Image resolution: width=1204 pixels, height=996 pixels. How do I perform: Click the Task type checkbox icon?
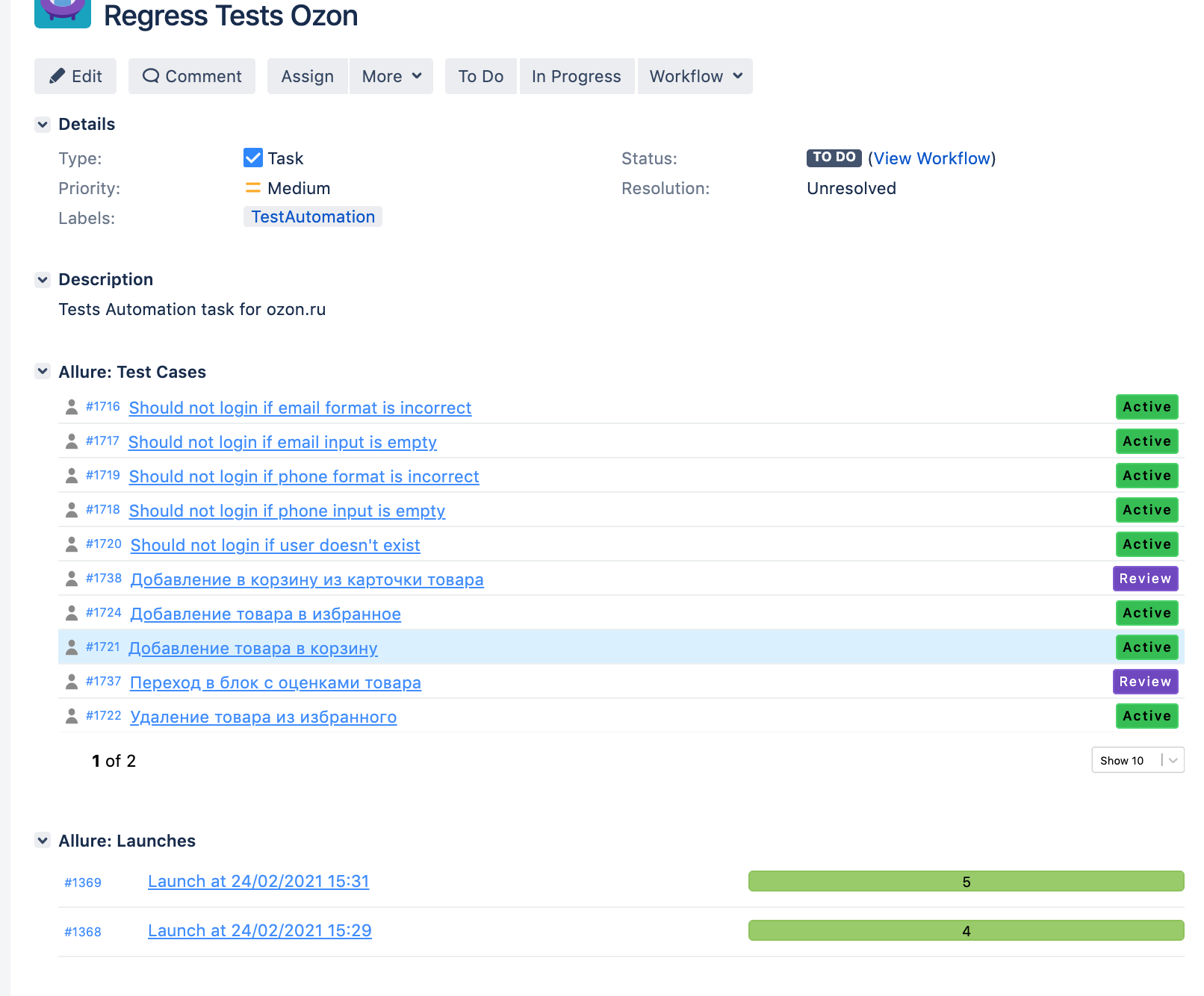coord(253,158)
